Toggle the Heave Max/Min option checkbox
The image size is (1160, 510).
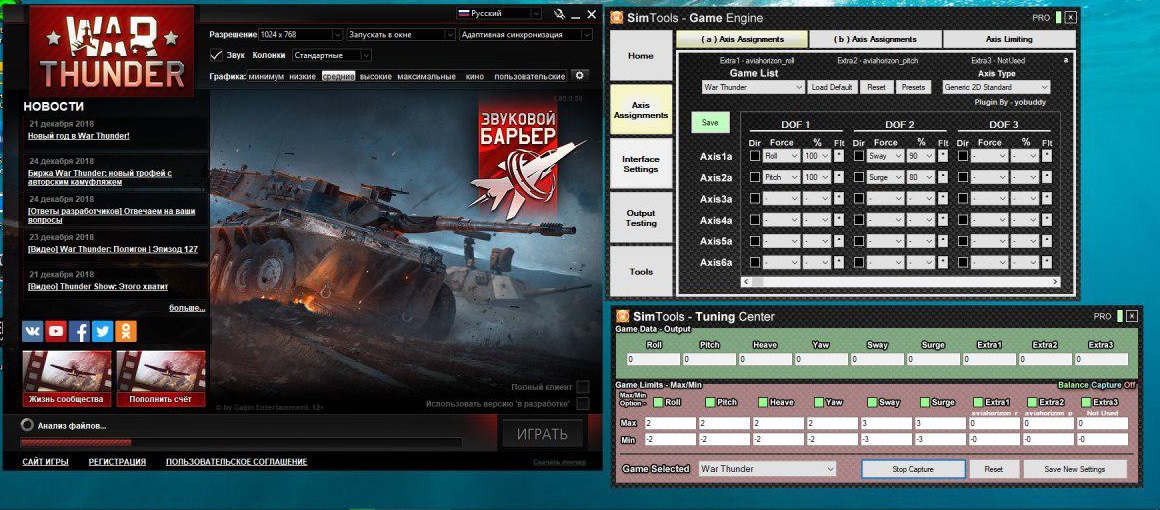click(762, 402)
